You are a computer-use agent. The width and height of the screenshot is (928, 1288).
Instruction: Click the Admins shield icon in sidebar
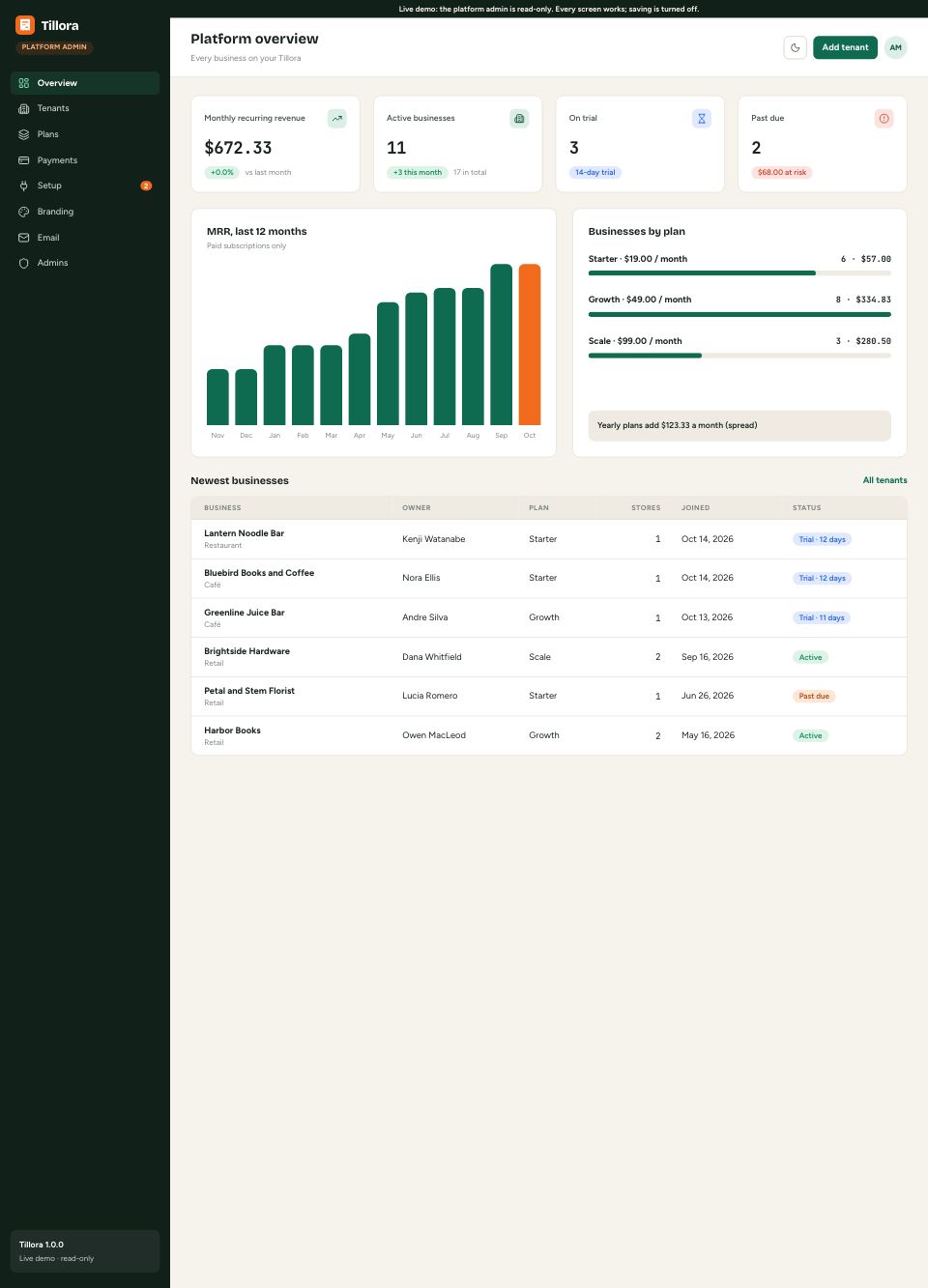coord(24,263)
